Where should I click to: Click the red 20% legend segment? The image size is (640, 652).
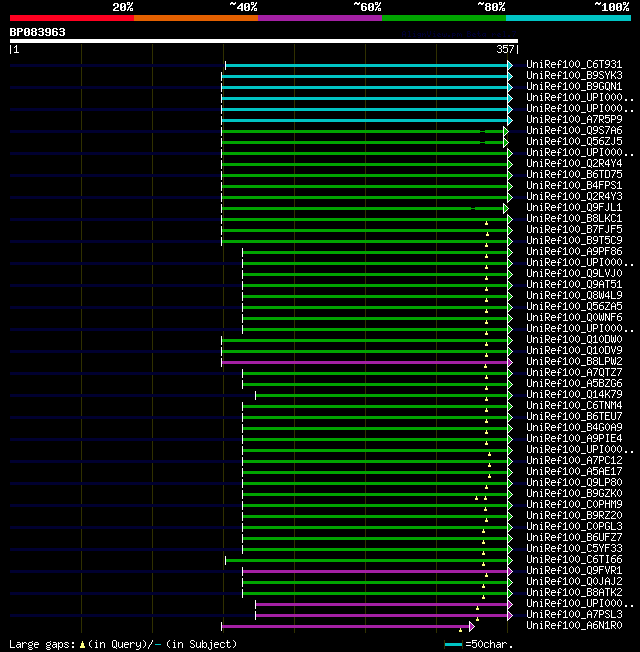72,18
